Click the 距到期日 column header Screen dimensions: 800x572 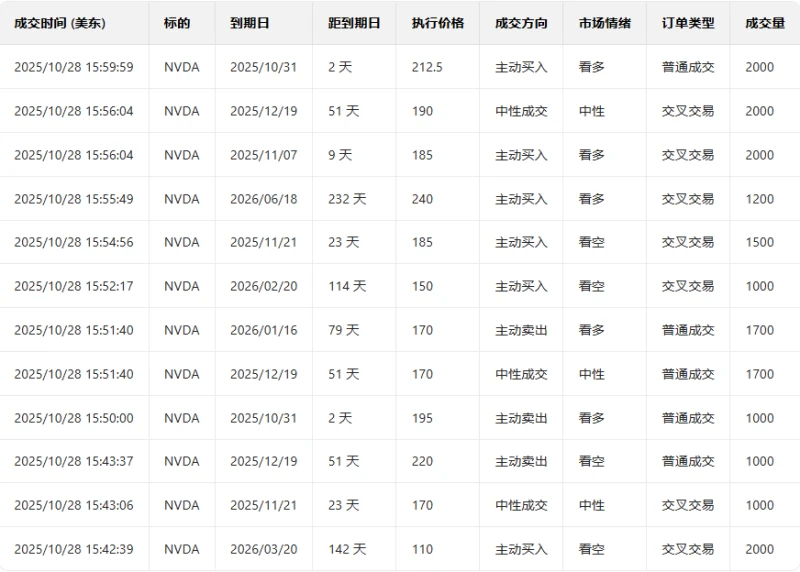coord(354,23)
